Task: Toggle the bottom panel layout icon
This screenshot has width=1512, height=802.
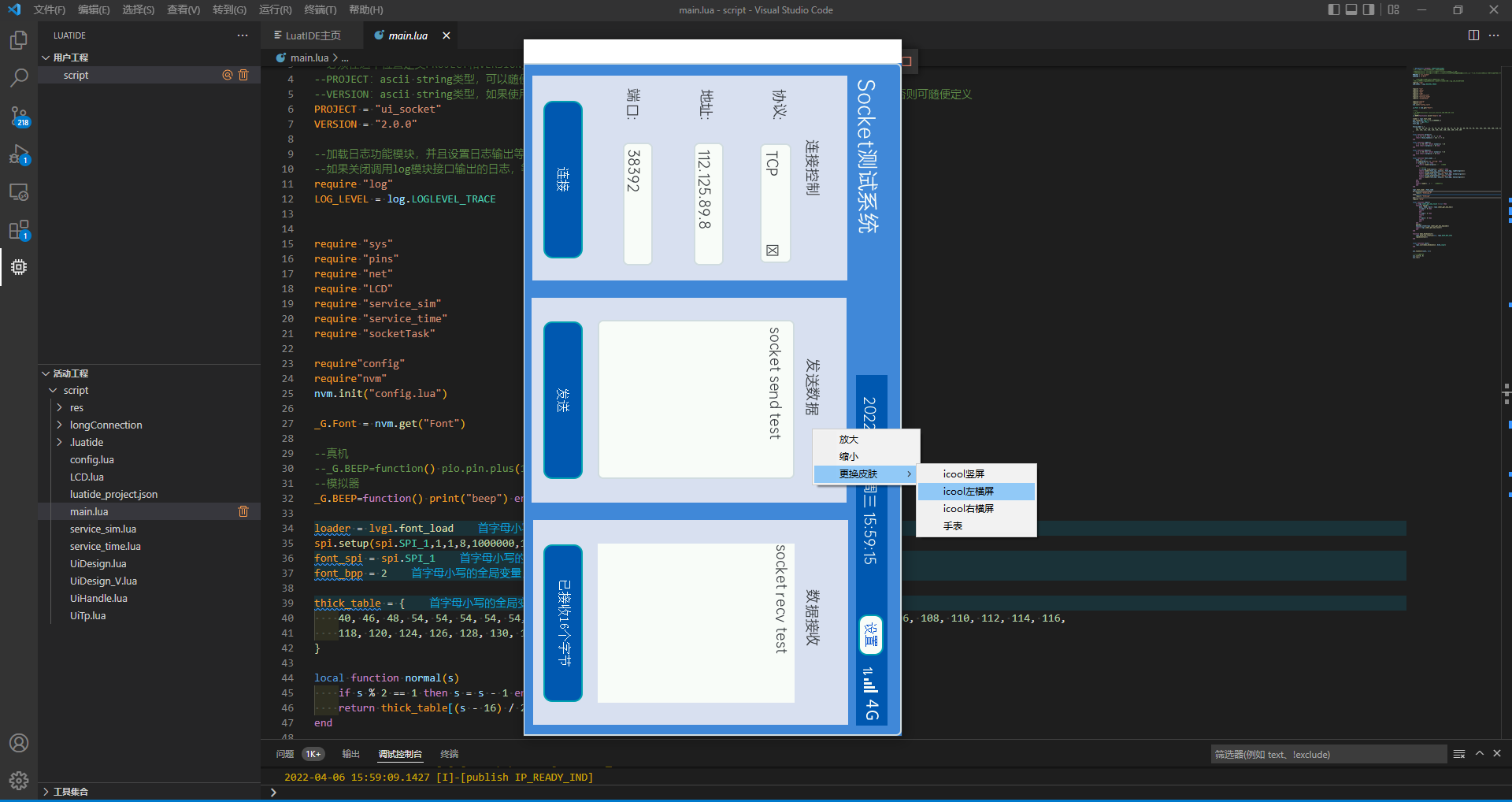Action: pos(1351,9)
